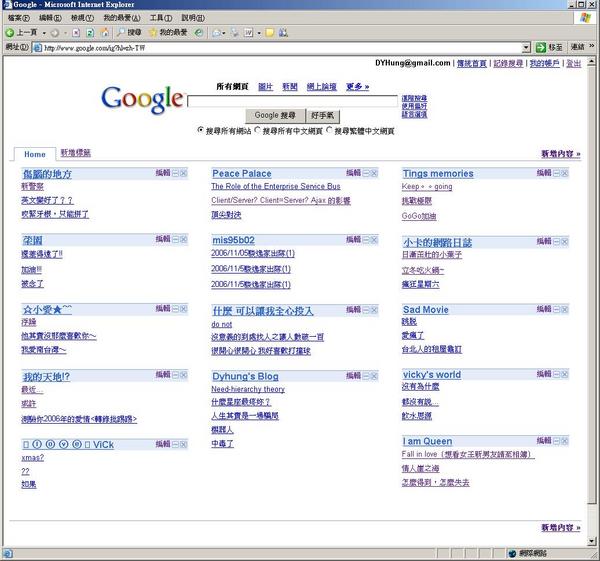The width and height of the screenshot is (600, 561).
Task: Open the Favorites (我的最愛) menu
Action: 122,18
